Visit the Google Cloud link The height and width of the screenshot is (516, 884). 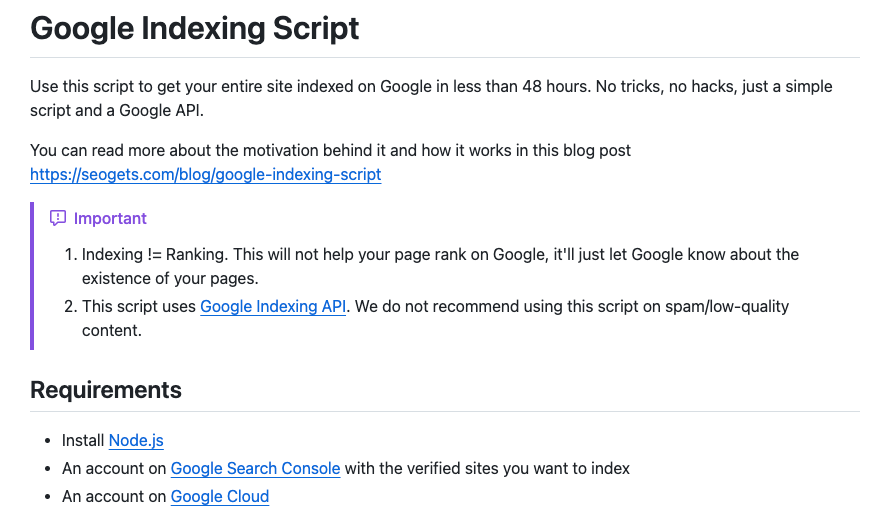coord(220,496)
